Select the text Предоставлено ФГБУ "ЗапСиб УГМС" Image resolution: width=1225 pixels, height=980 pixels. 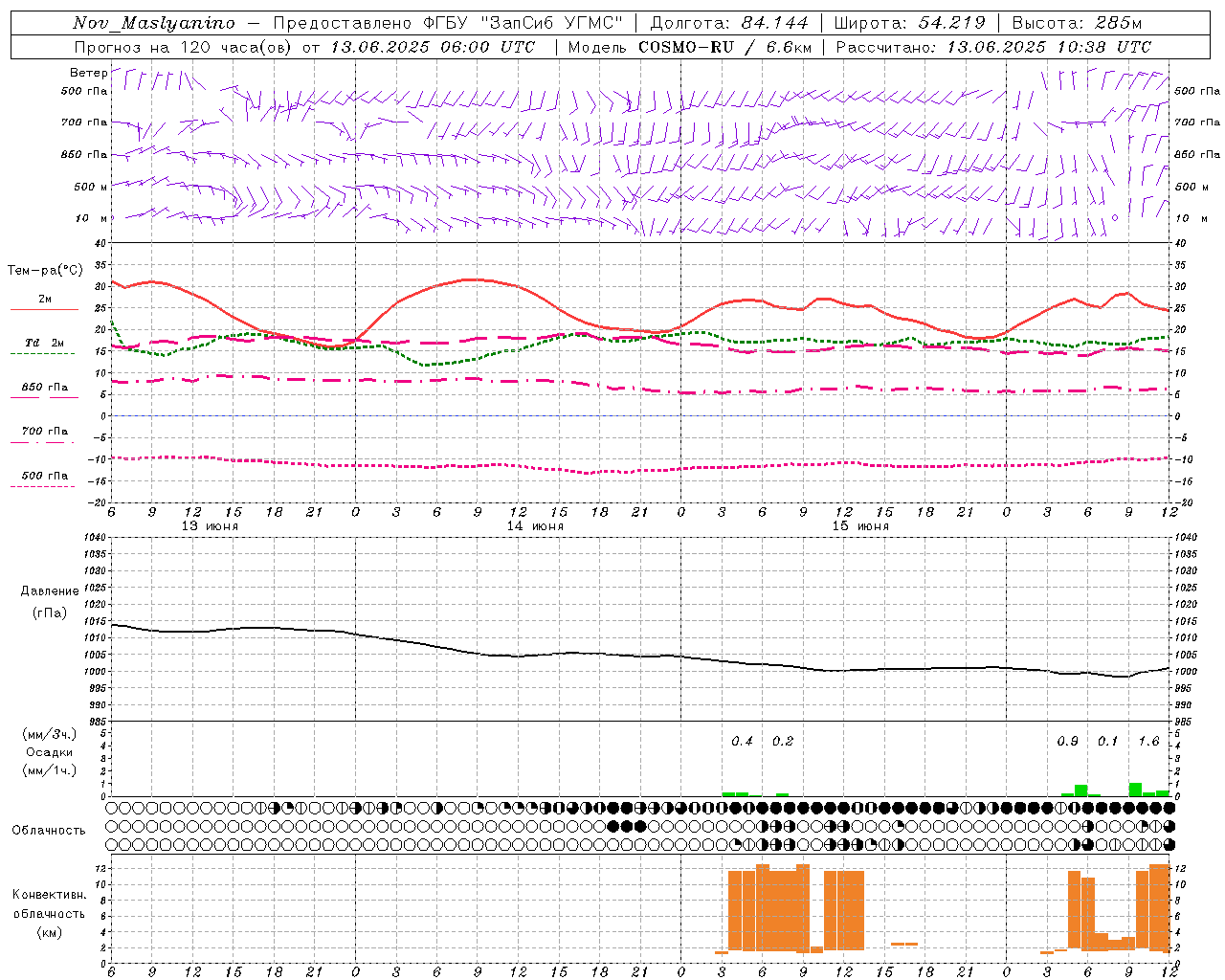point(449,23)
